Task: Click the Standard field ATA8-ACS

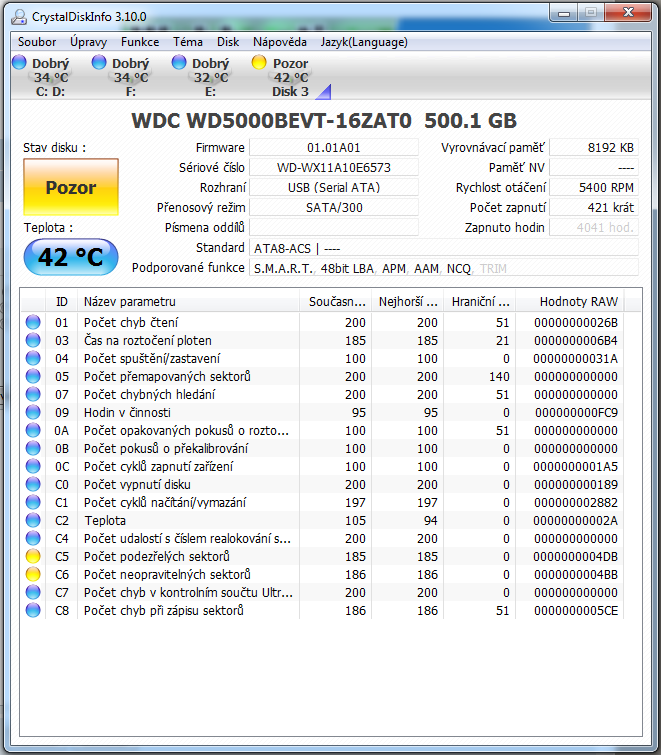Action: 444,248
